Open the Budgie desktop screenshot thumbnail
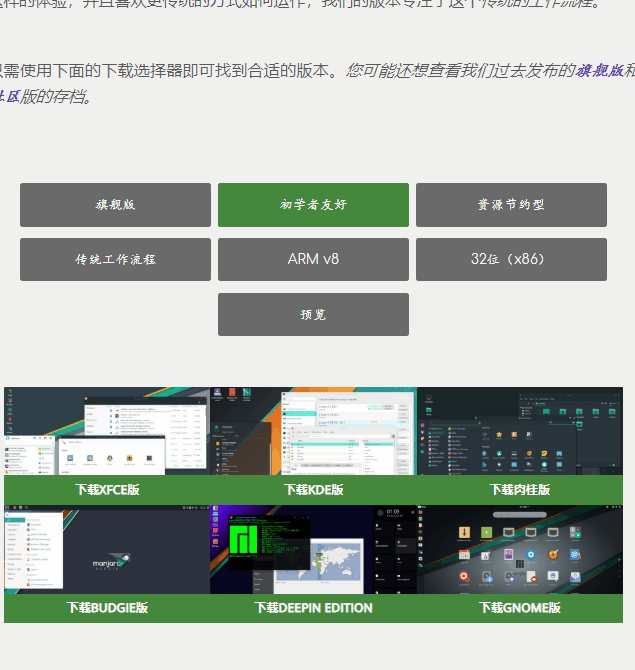The image size is (635, 670). (x=107, y=550)
